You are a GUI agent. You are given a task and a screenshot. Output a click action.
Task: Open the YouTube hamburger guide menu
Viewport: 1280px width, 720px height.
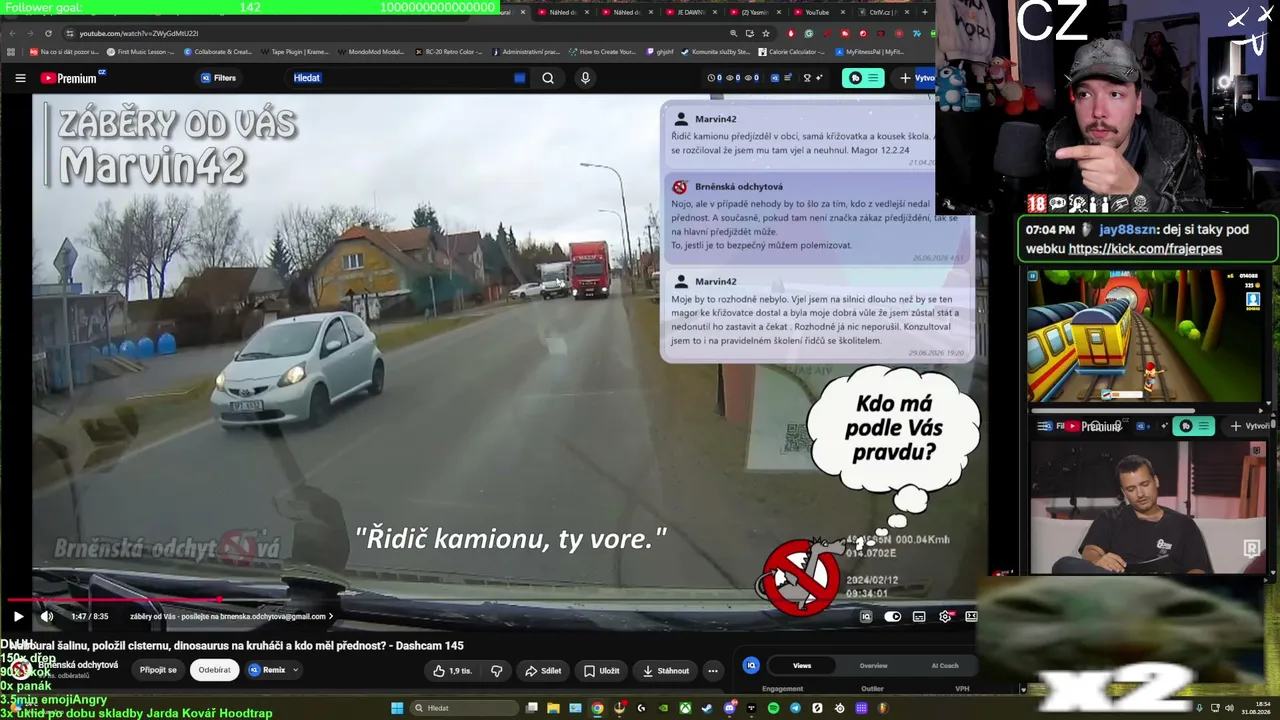point(20,78)
